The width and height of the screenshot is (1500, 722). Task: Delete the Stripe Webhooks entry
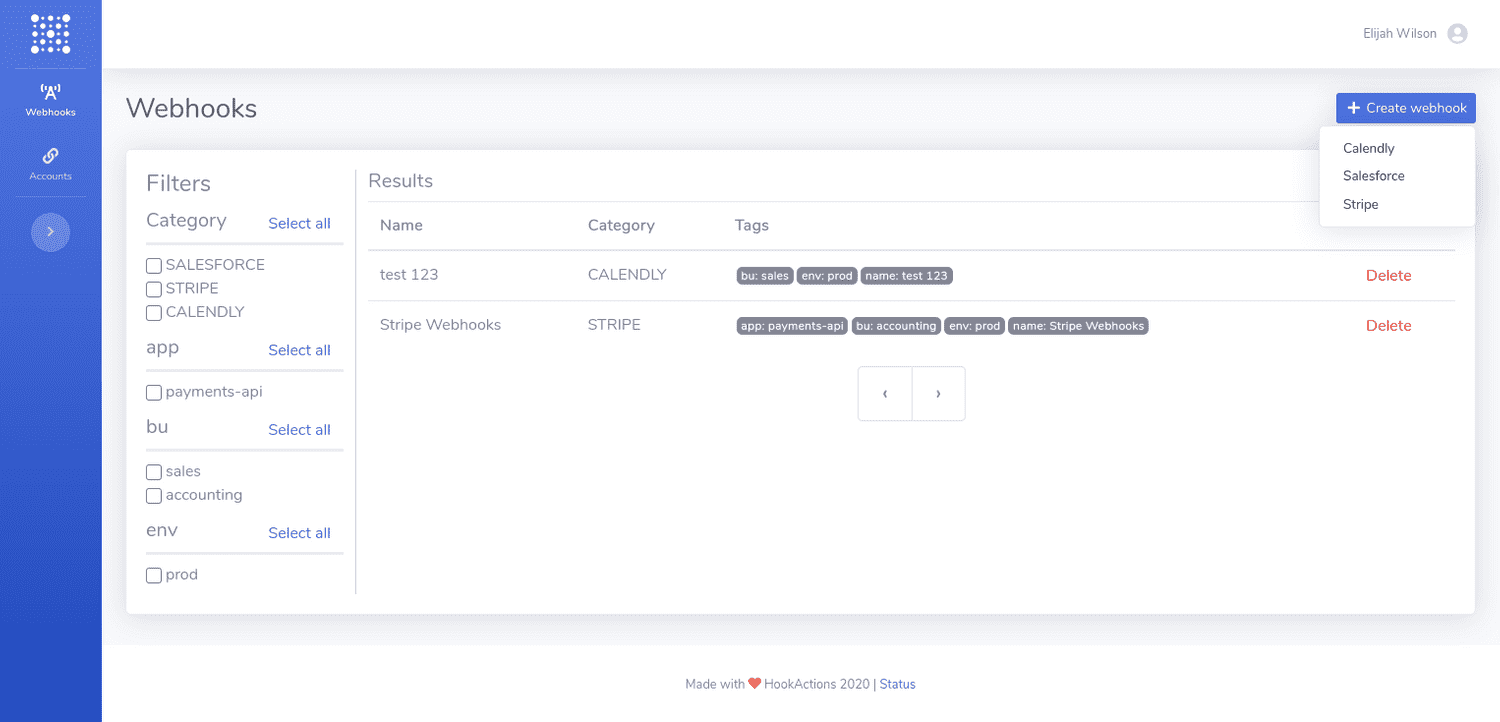point(1388,325)
